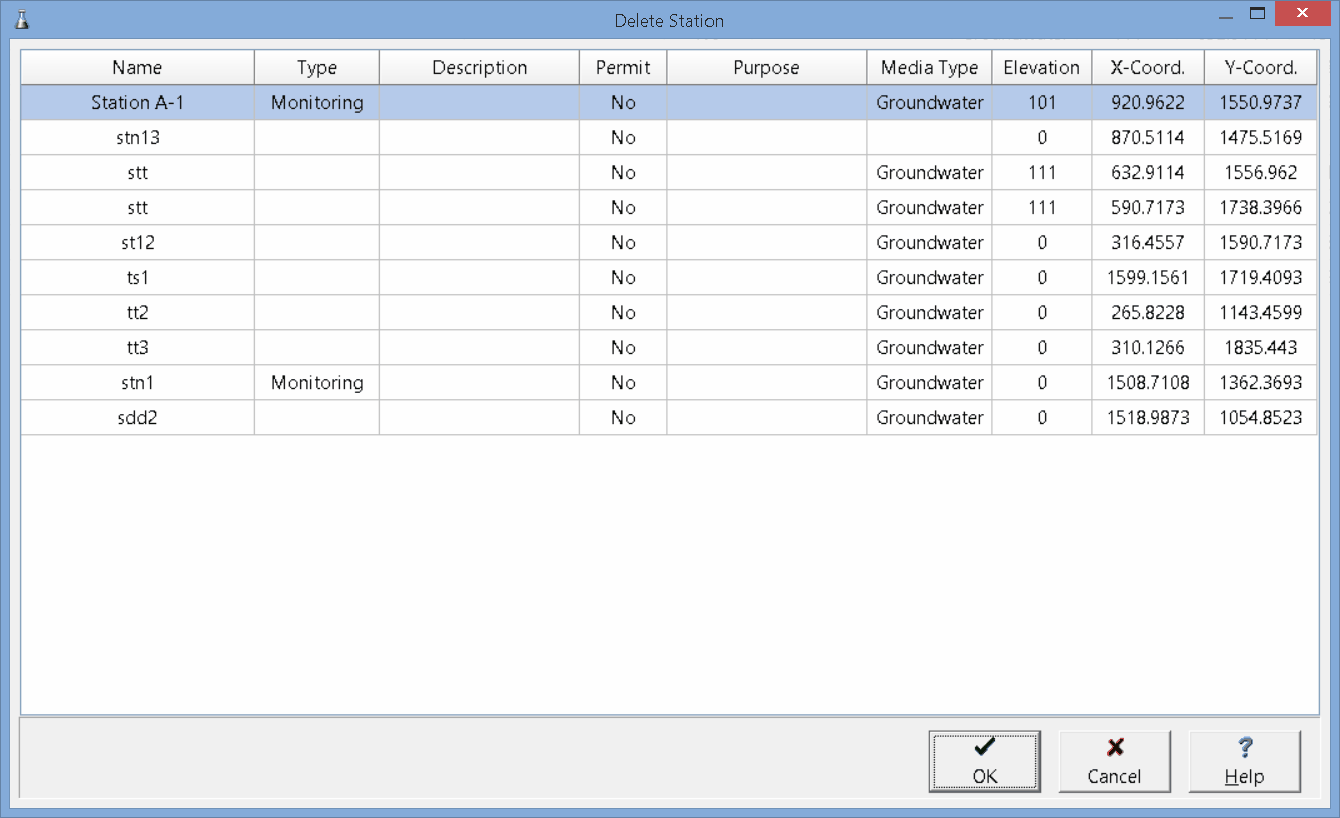Click X-Coord value 316.4557

(1148, 243)
